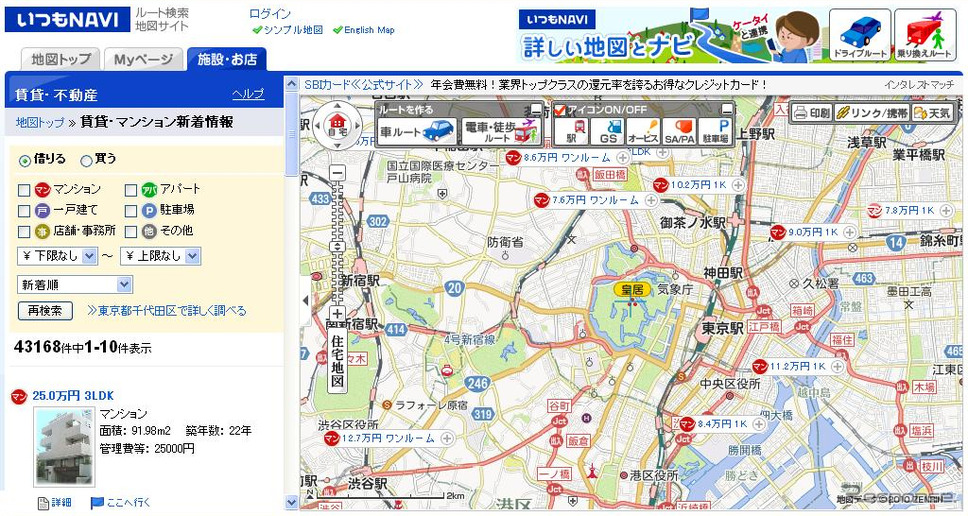This screenshot has width=968, height=516.
Task: Check the 一戸建て checkbox
Action: point(24,211)
